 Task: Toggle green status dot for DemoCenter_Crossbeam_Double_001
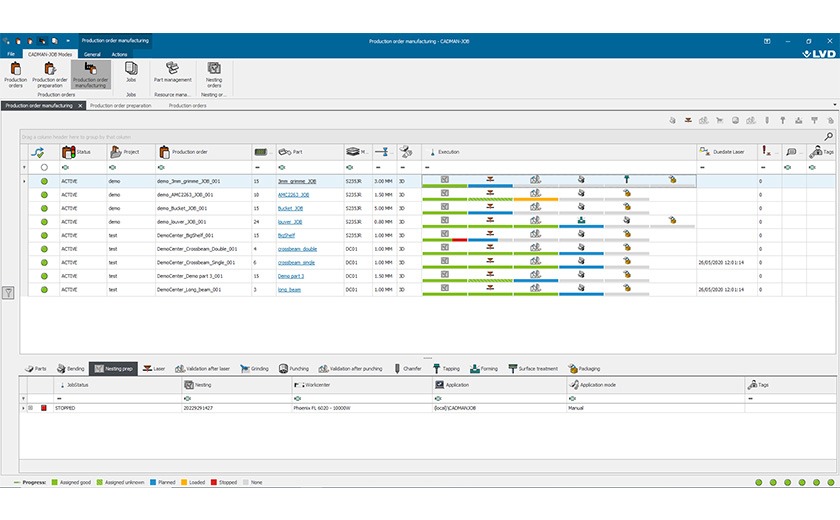click(x=44, y=249)
